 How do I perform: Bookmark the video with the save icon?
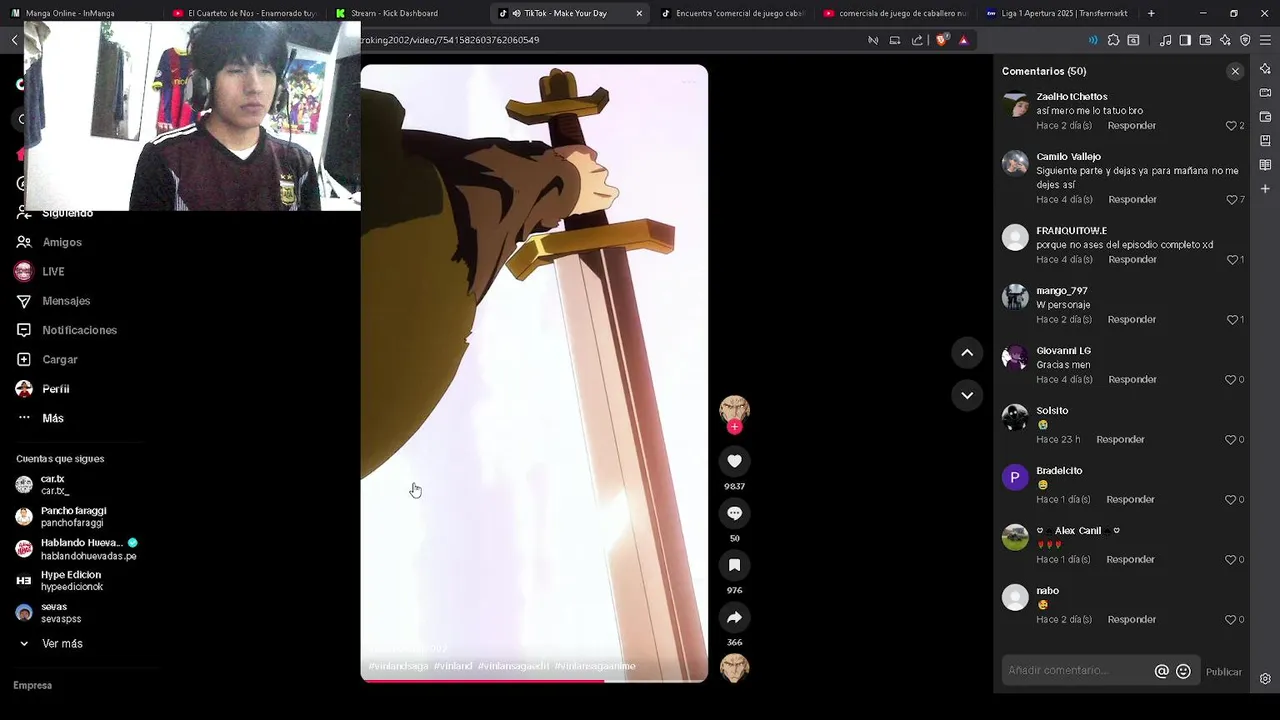coord(734,565)
